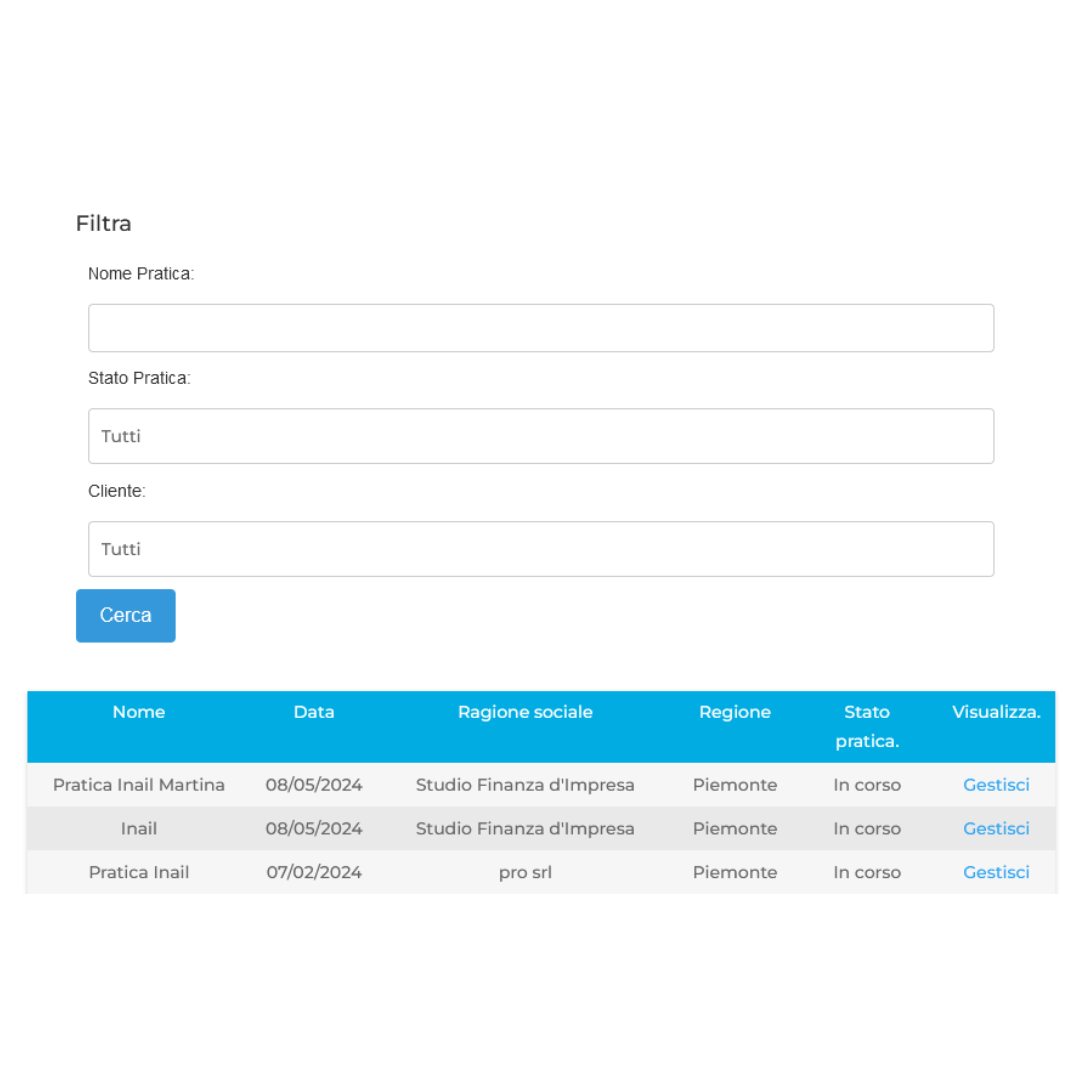The image size is (1080, 1080).
Task: Click Gestisci in the pro srl row
Action: click(996, 872)
